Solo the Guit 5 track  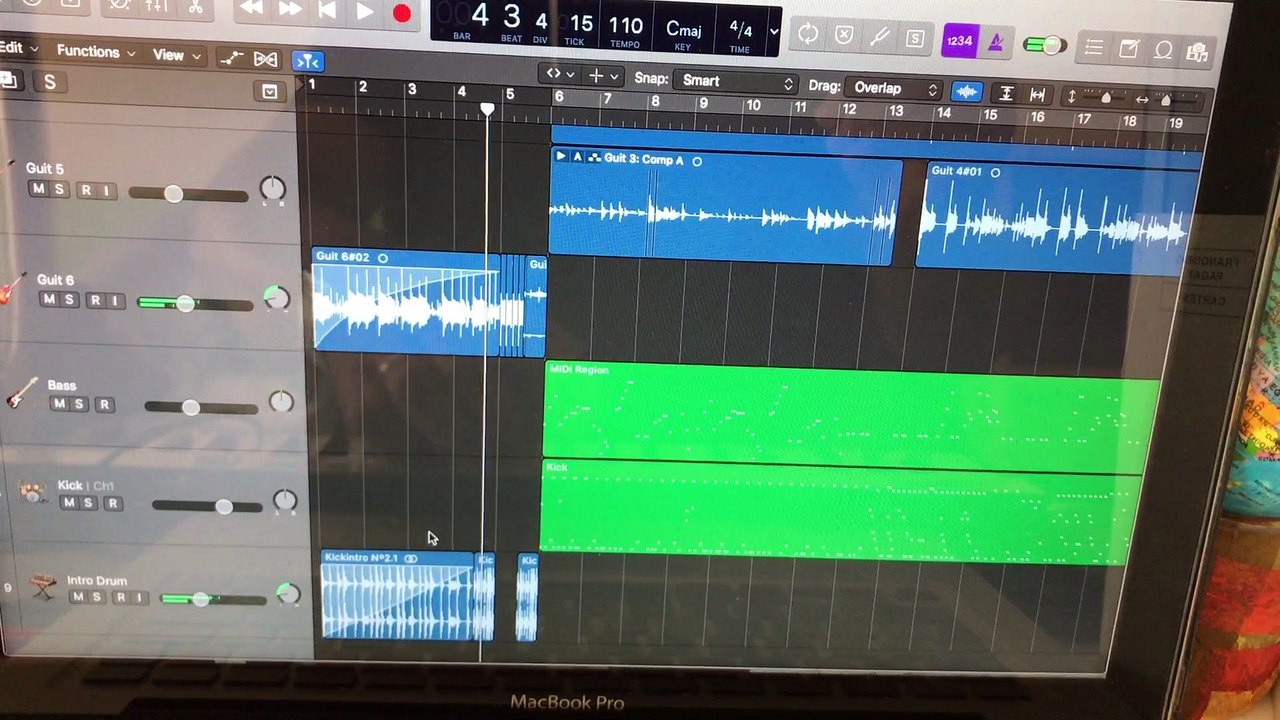click(60, 190)
